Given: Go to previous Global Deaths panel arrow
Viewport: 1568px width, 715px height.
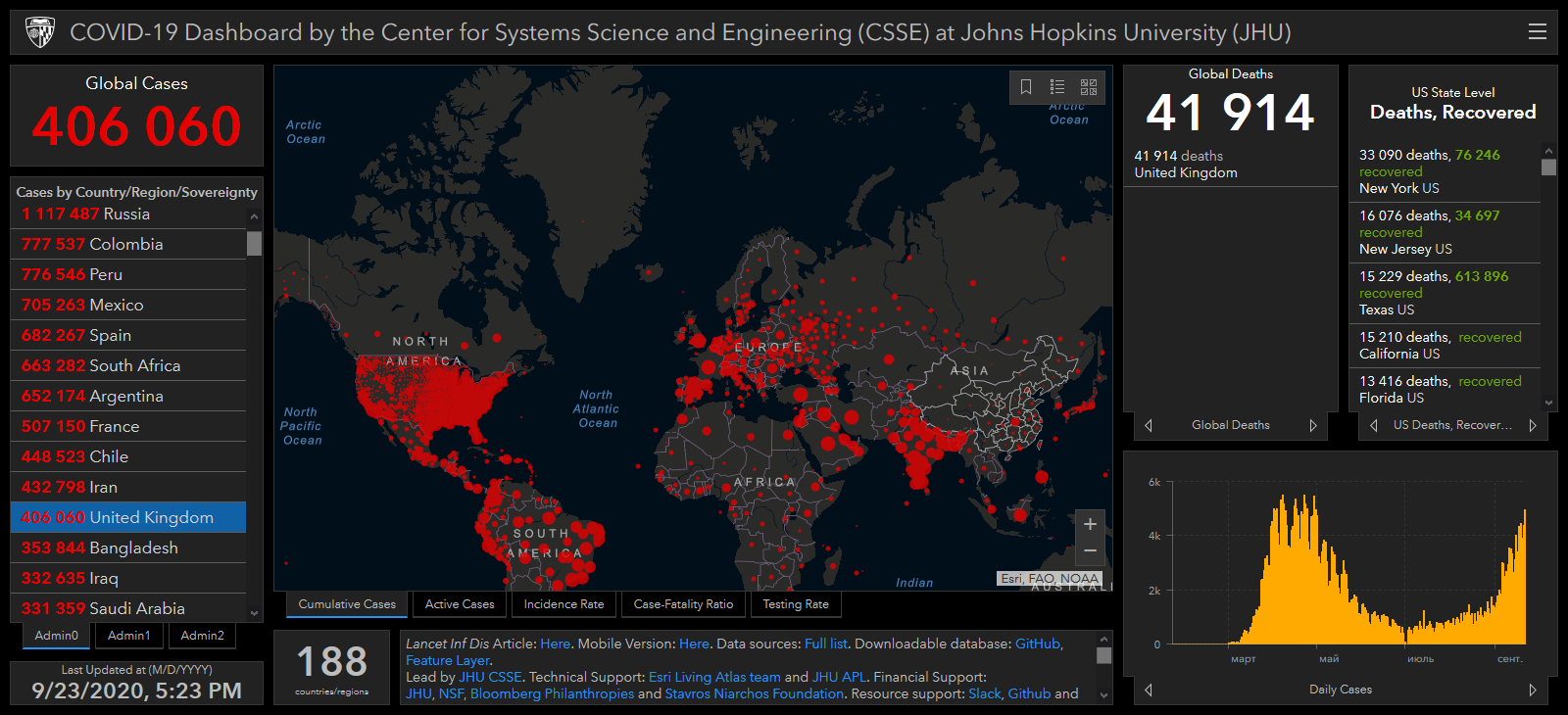Looking at the screenshot, I should [1149, 425].
